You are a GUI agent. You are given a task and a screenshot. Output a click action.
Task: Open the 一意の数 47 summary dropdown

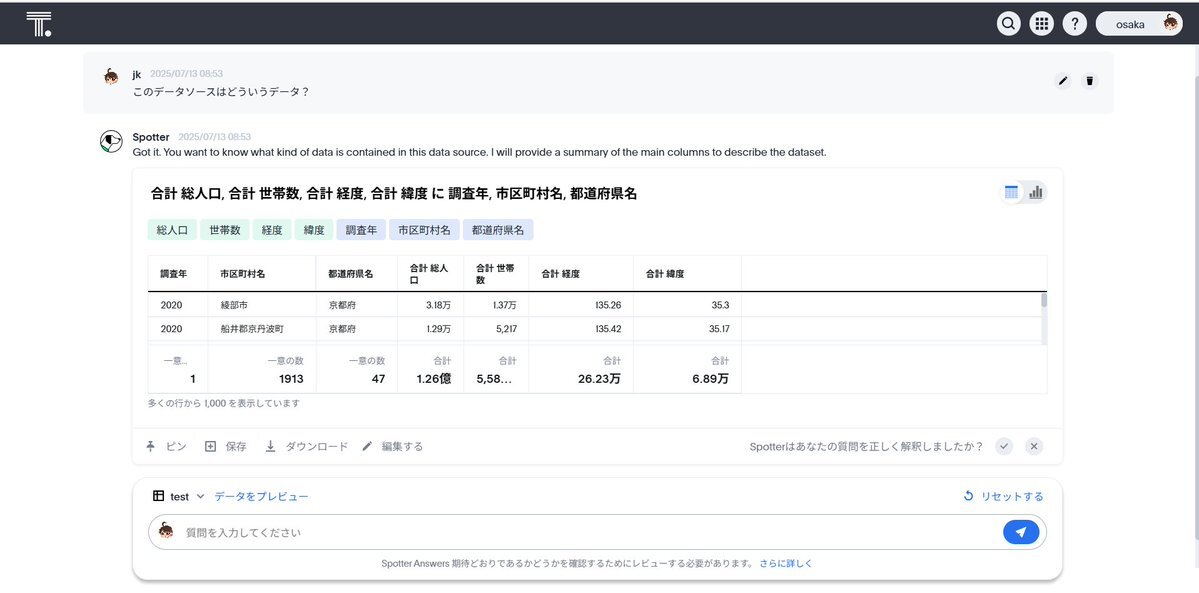click(x=356, y=370)
